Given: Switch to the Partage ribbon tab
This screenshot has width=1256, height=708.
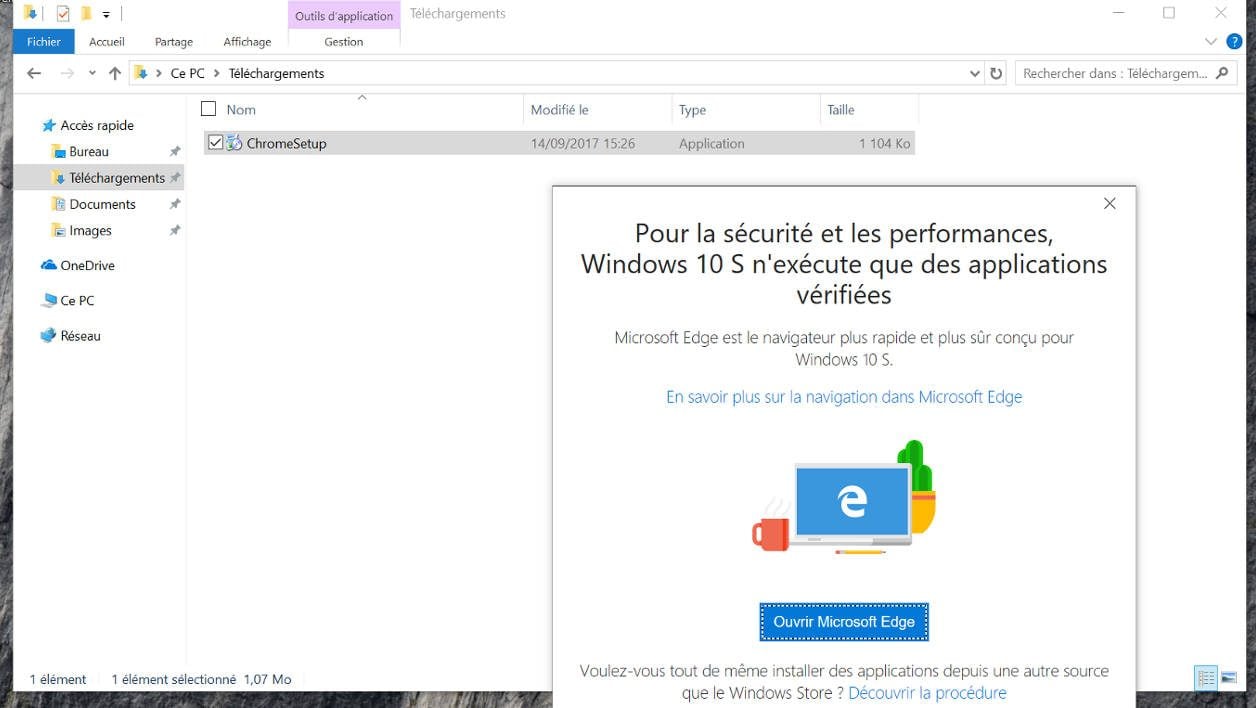Looking at the screenshot, I should point(174,42).
